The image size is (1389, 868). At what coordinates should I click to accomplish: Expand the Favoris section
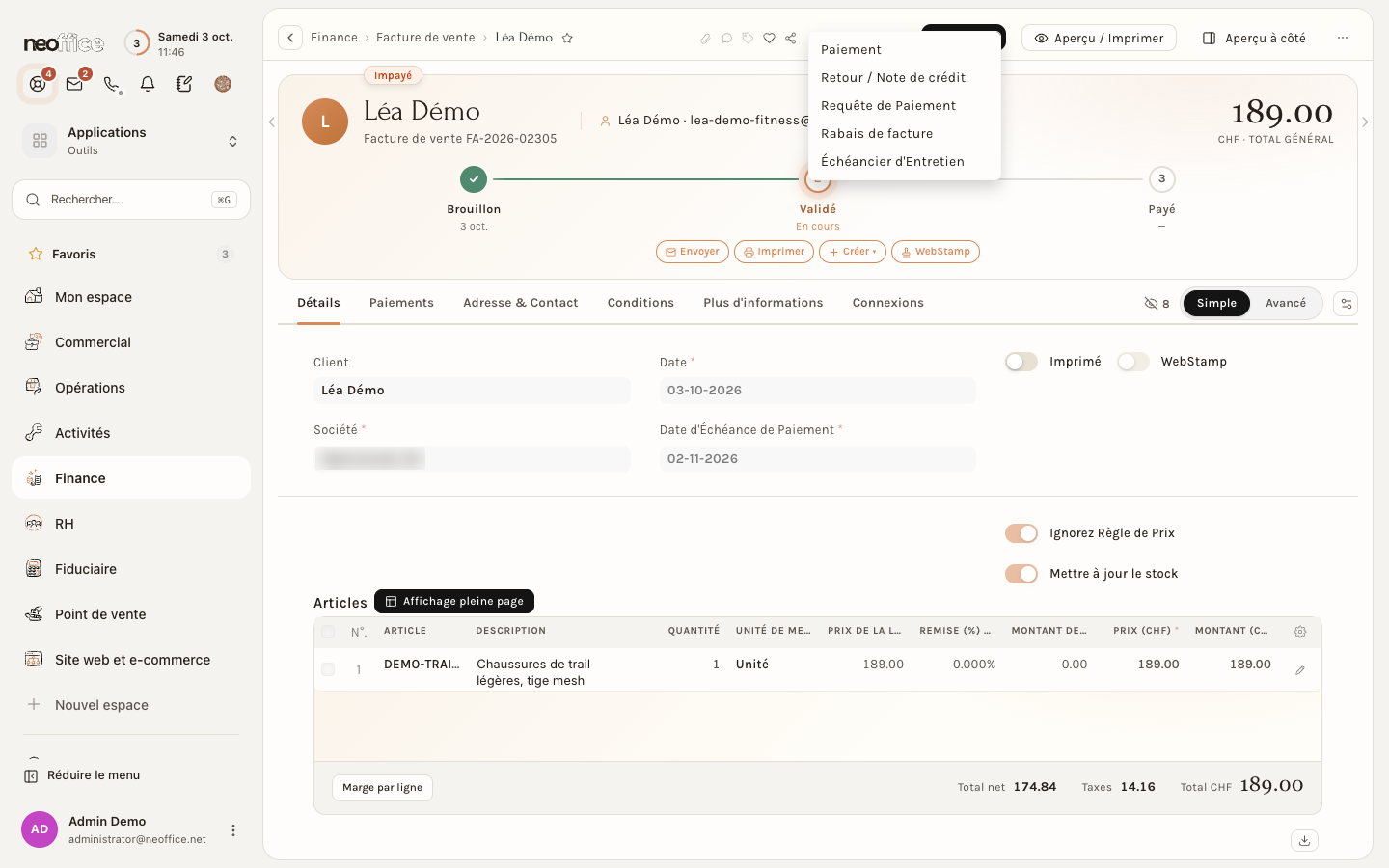point(131,254)
